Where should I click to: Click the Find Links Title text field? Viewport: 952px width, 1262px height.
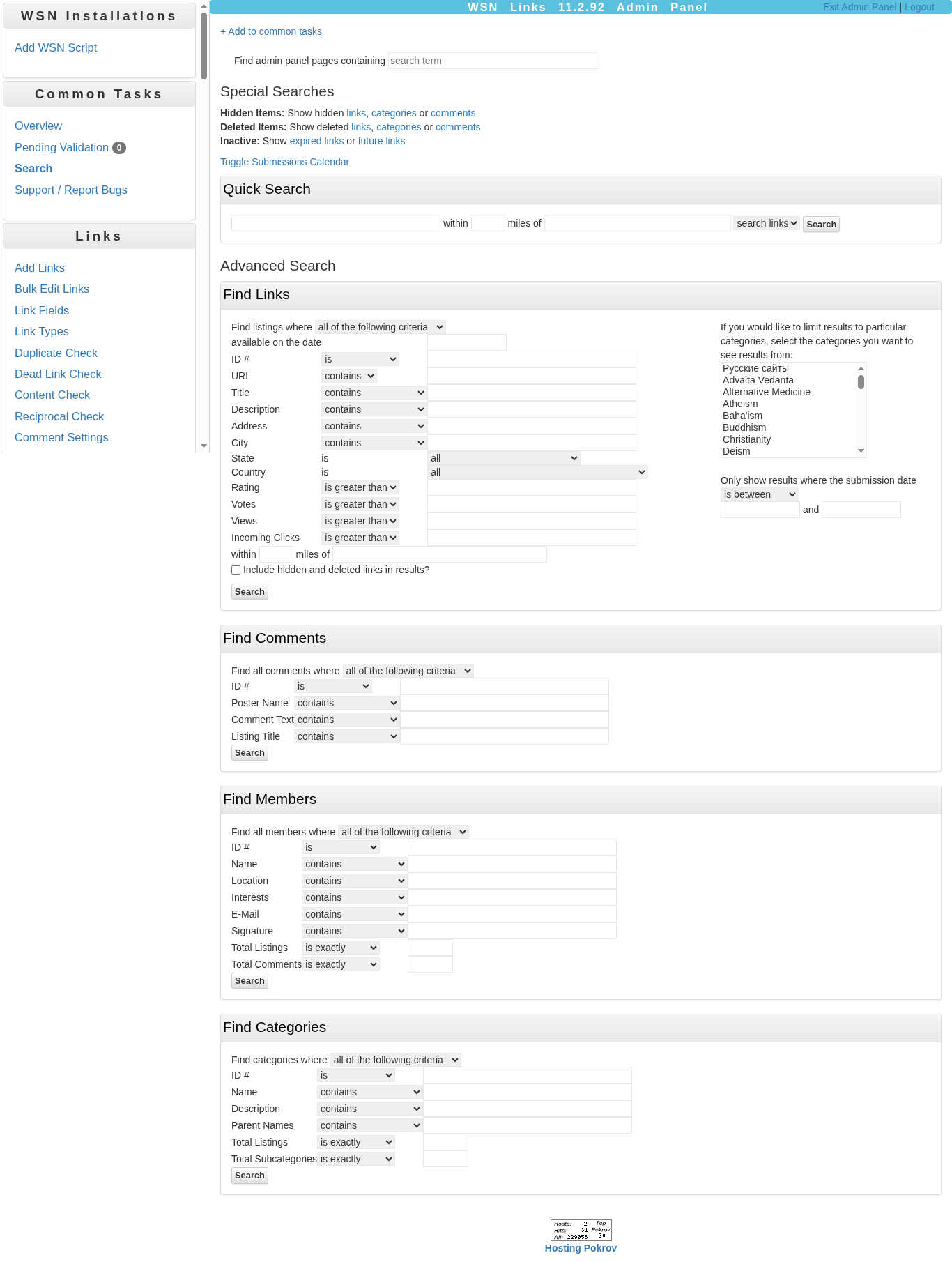532,393
